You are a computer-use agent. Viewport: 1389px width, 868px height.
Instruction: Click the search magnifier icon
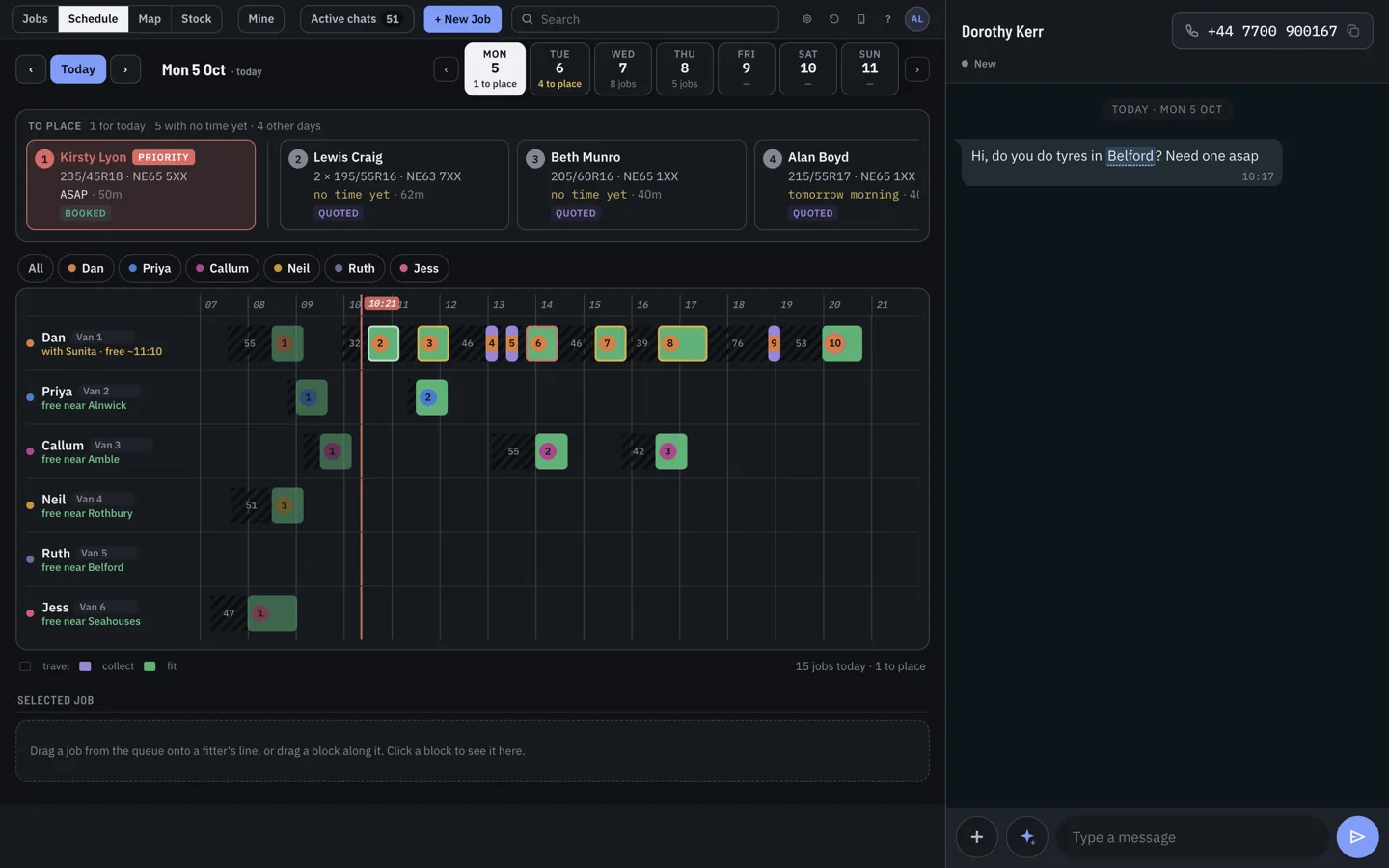[x=528, y=19]
